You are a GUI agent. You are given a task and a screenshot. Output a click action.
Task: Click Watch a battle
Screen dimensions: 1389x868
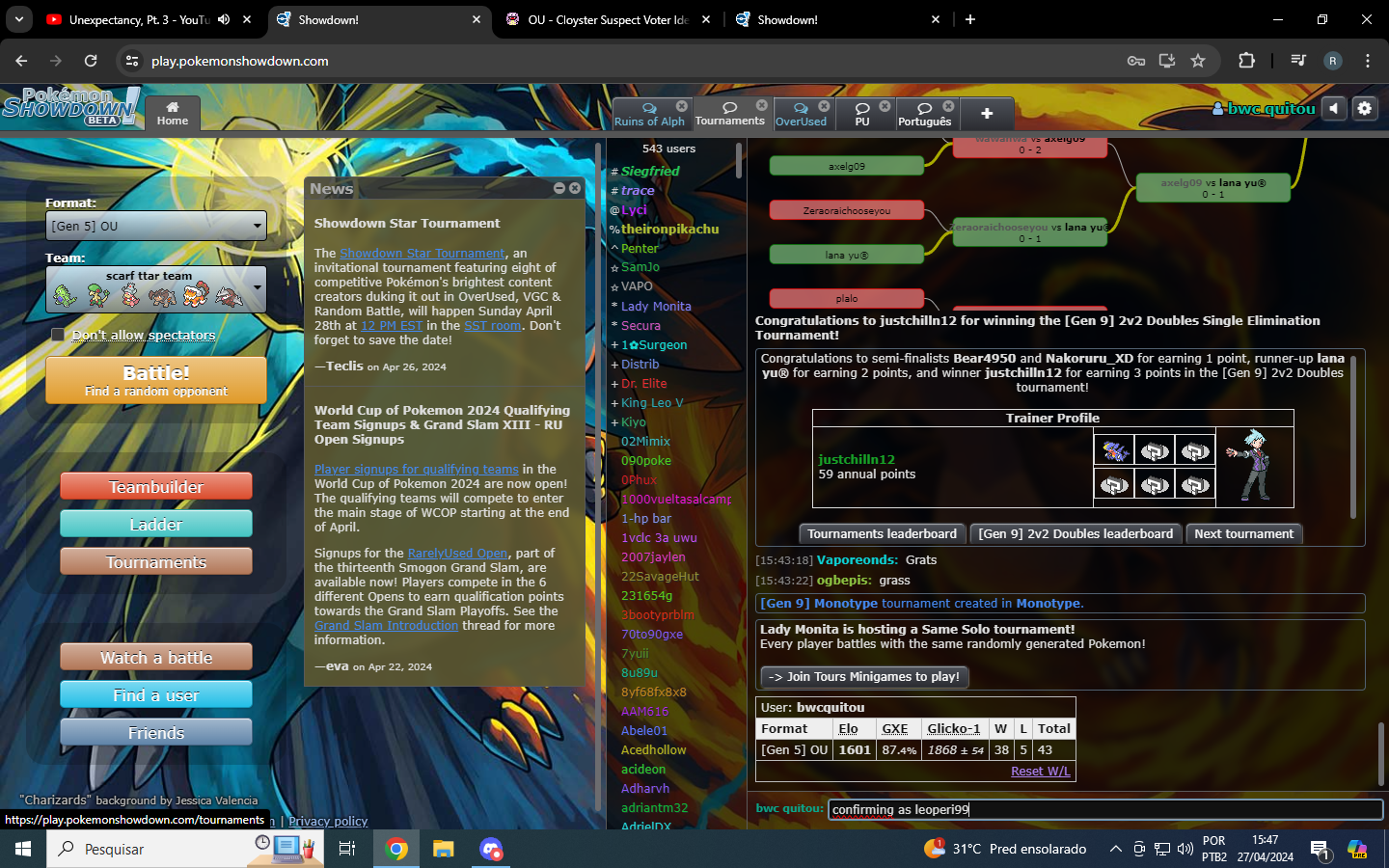pyautogui.click(x=156, y=657)
